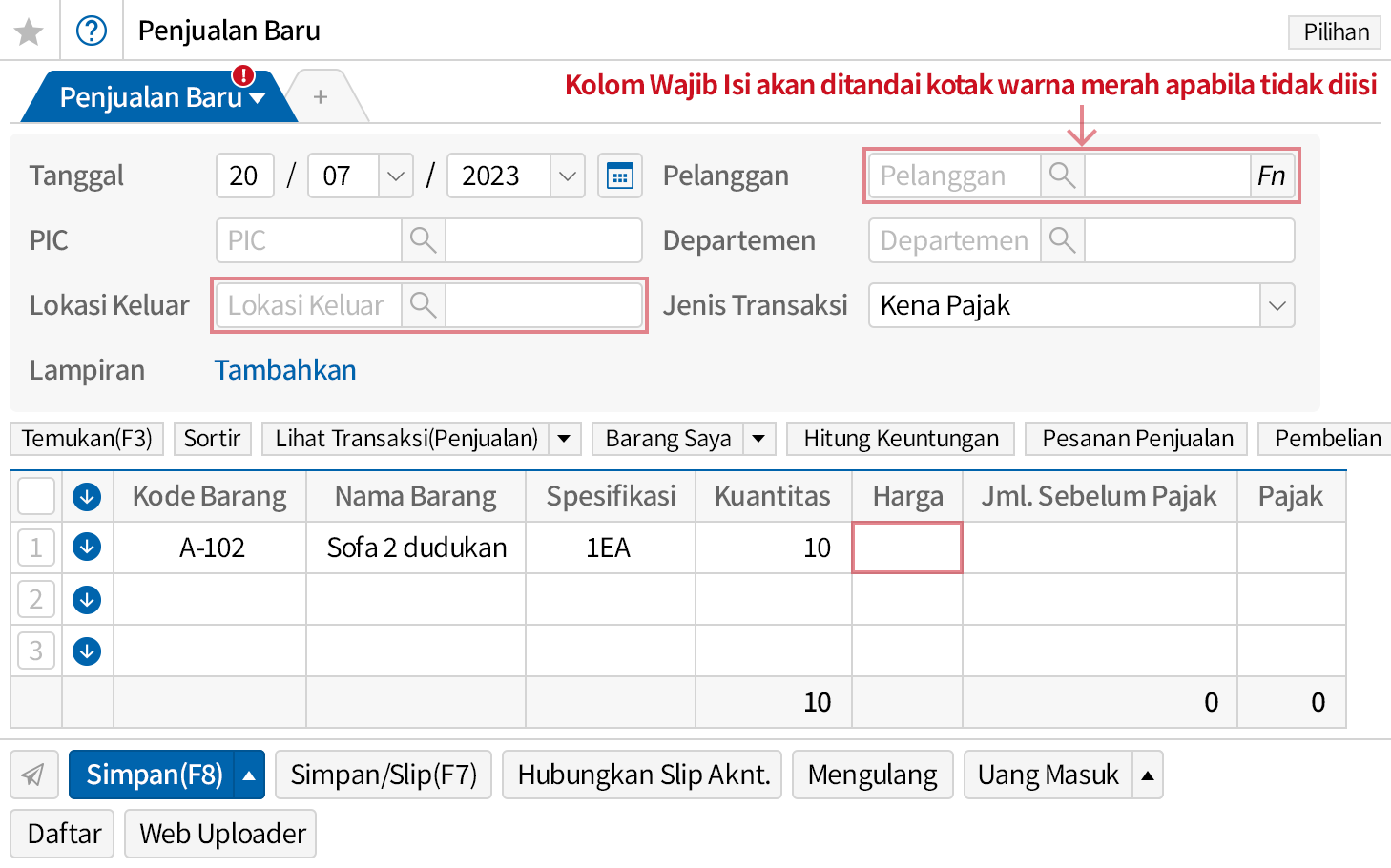The height and width of the screenshot is (868, 1391).
Task: Click the PIC search magnifier icon
Action: pos(423,240)
